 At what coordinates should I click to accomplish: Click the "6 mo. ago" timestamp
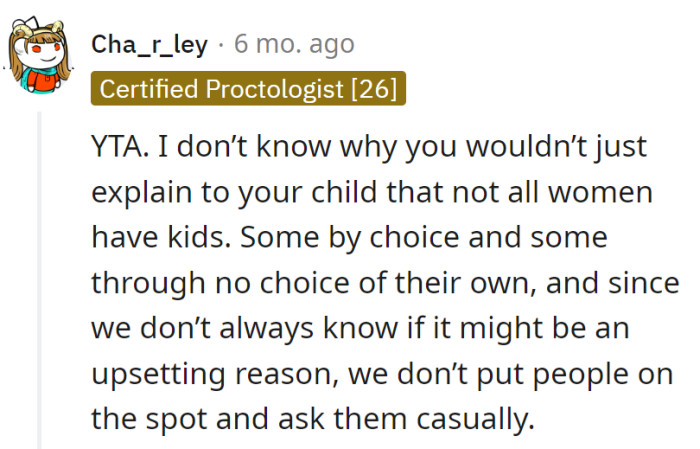tap(294, 44)
